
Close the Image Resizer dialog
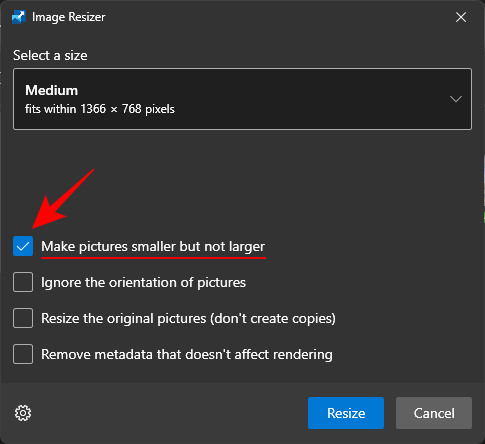(x=461, y=17)
